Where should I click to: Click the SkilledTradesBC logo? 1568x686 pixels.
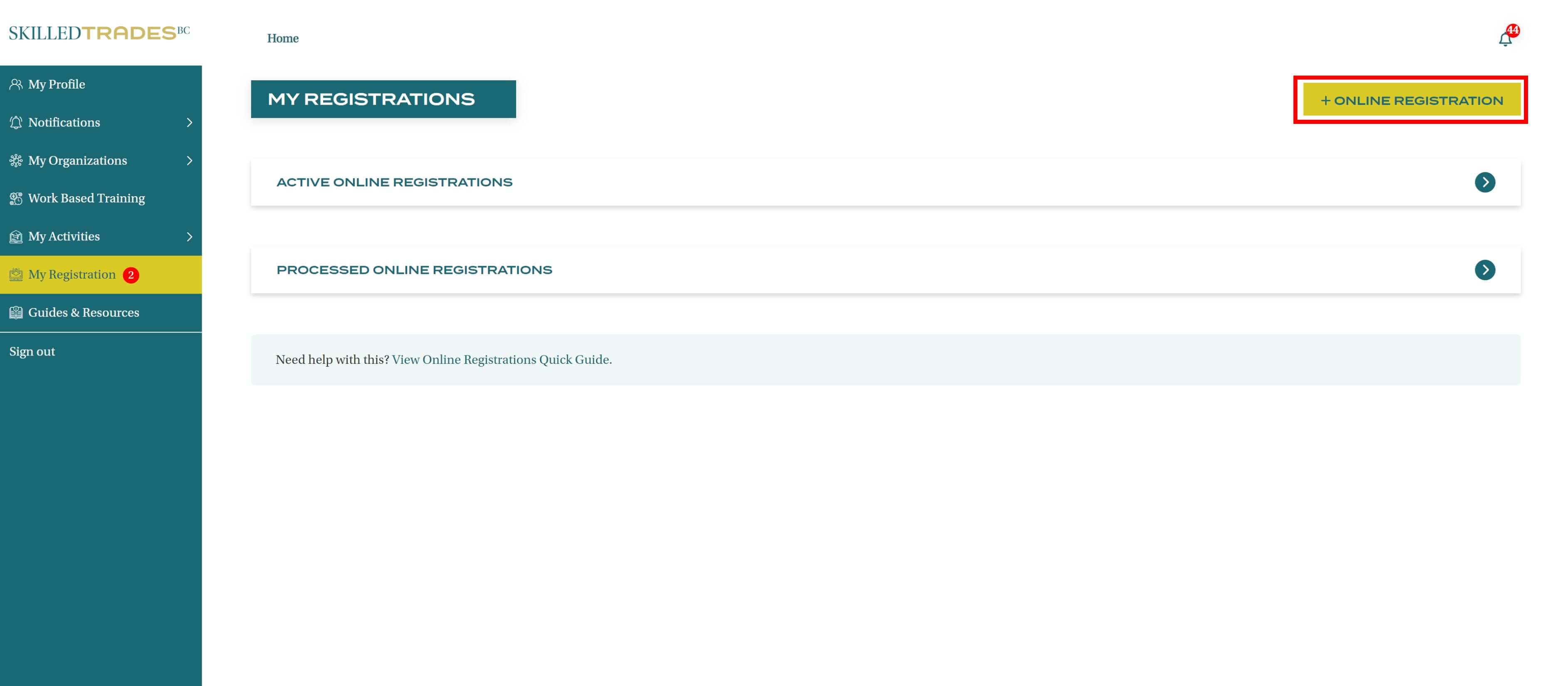tap(99, 33)
